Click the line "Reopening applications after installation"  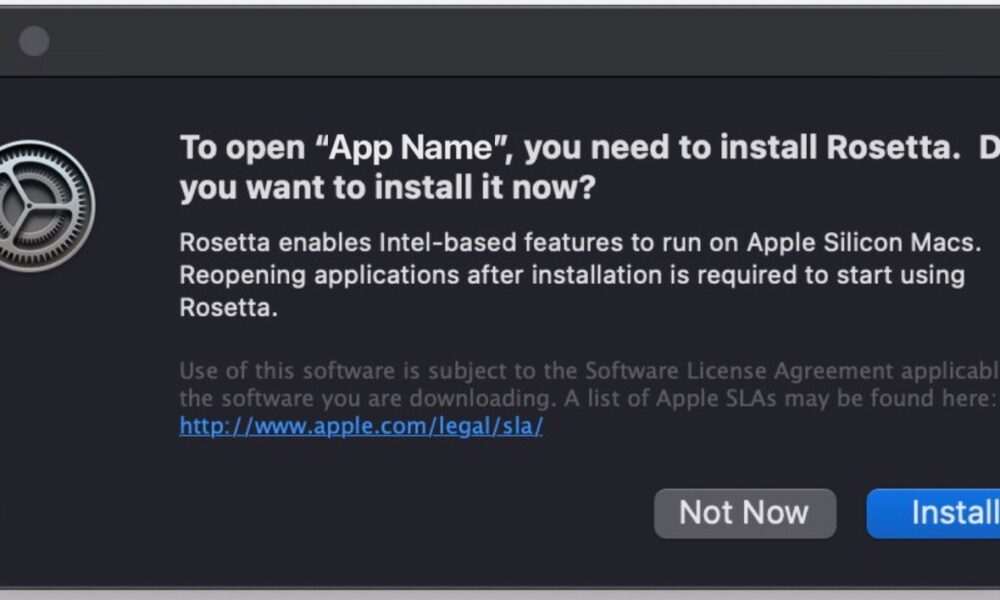click(420, 275)
